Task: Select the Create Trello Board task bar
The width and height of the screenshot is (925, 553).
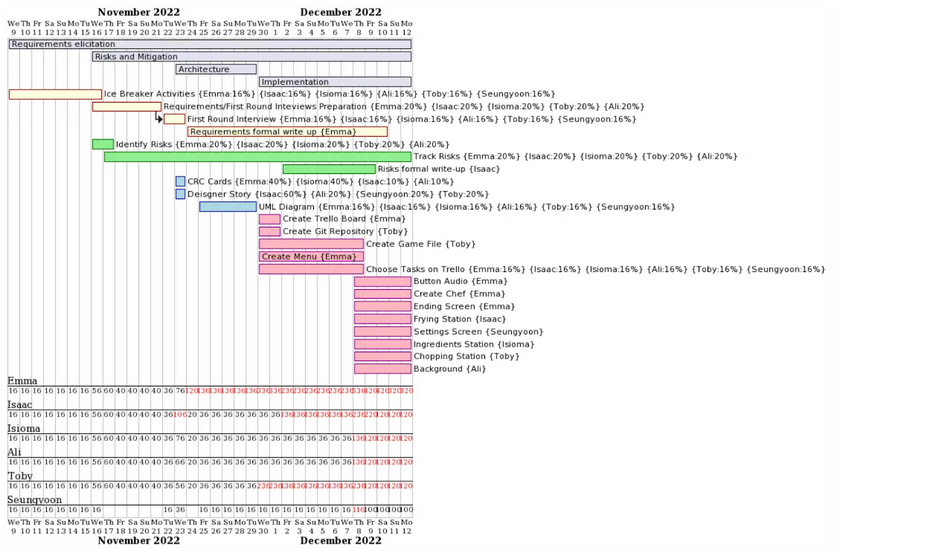Action: 270,219
